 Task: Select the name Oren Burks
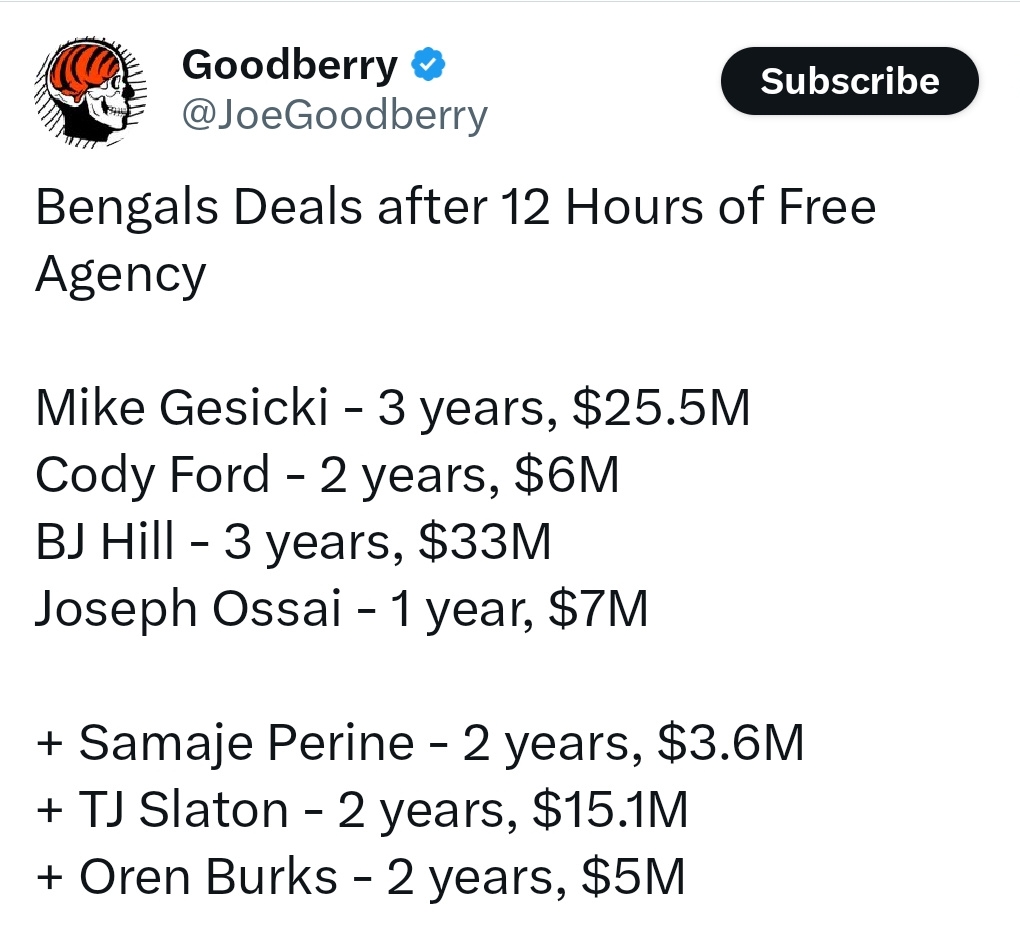(208, 876)
